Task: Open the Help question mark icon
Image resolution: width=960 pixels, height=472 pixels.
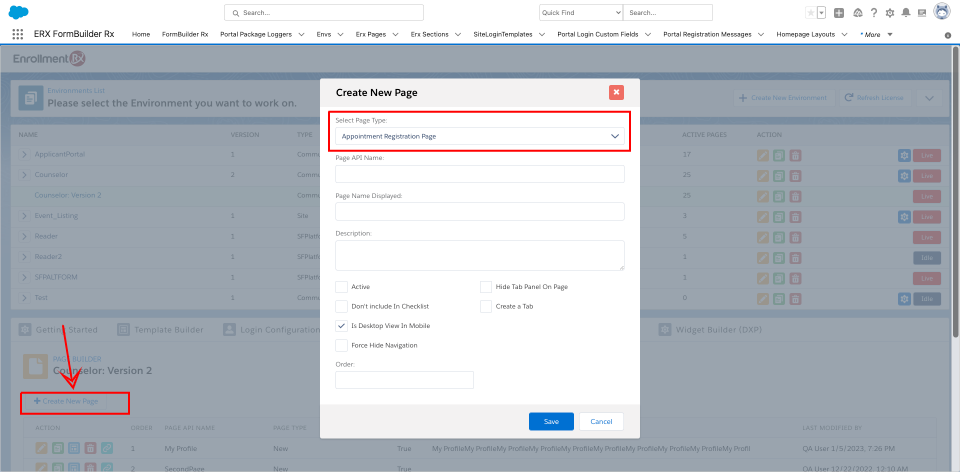Action: point(874,13)
